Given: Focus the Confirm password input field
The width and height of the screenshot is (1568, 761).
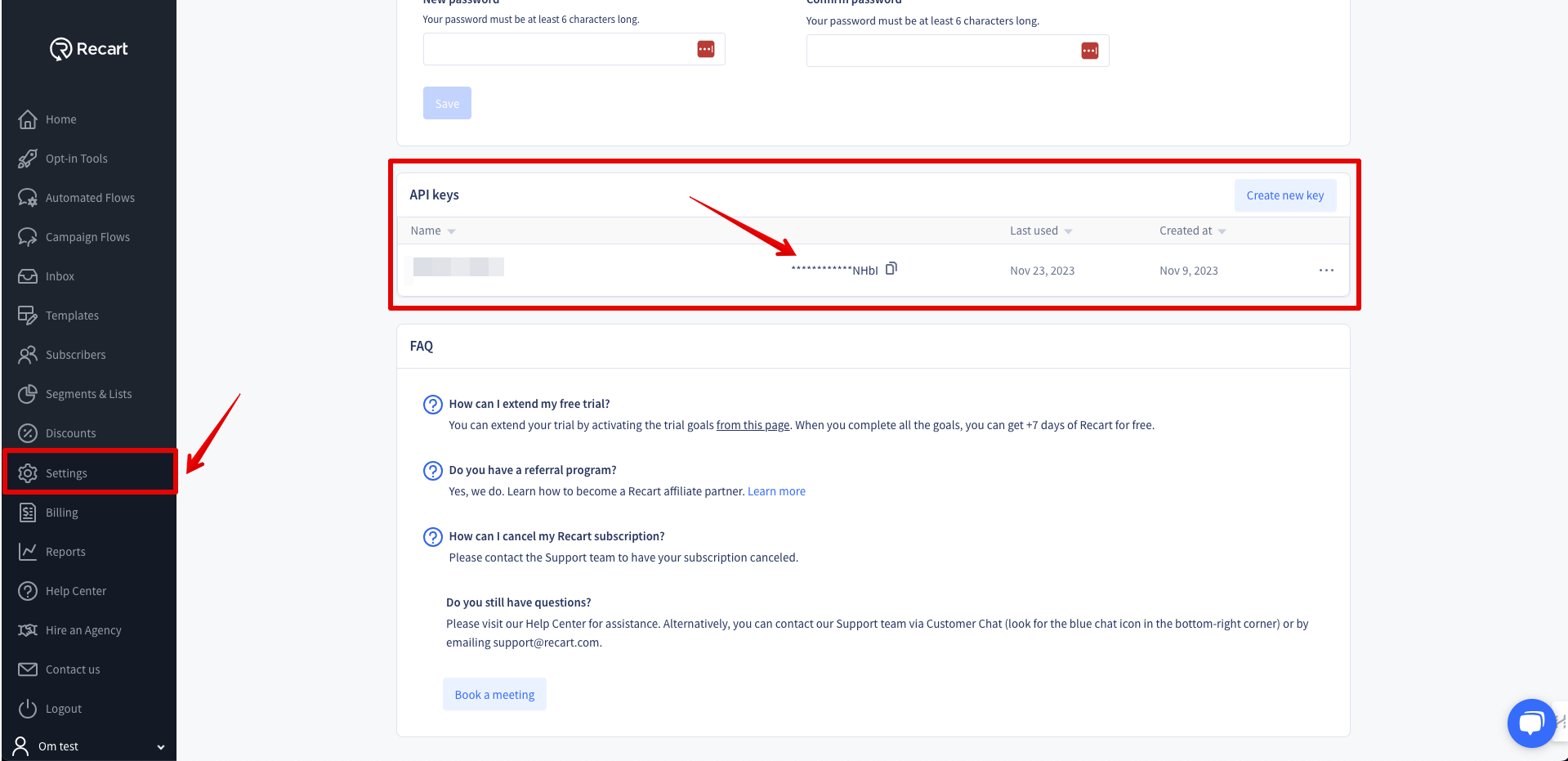Looking at the screenshot, I should click(958, 51).
